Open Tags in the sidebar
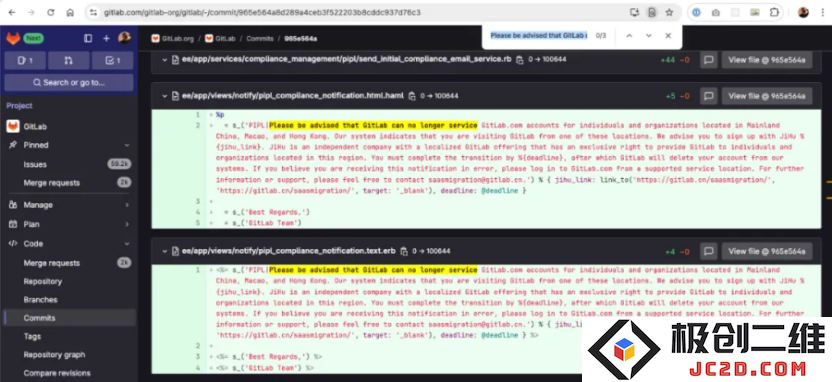 [69, 336]
